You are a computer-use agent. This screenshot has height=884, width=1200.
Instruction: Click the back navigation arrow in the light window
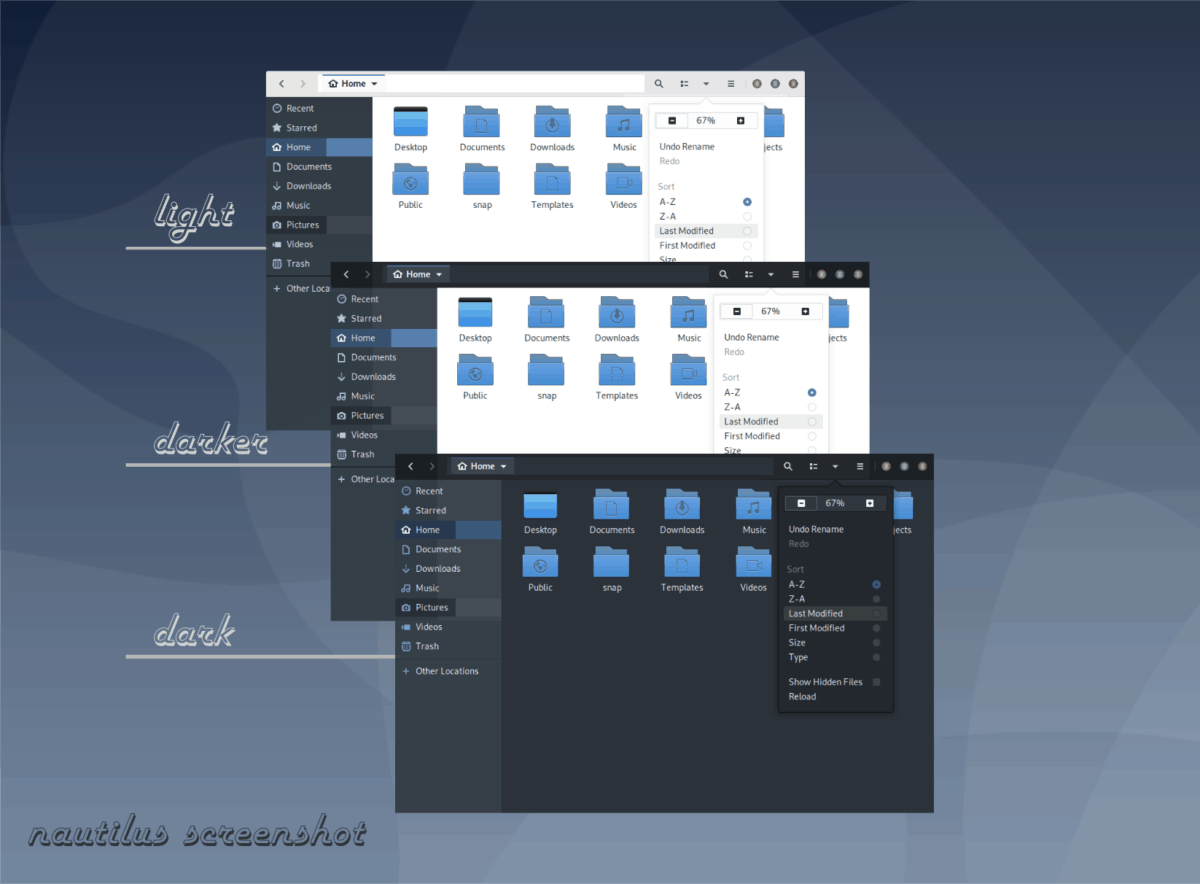pos(281,83)
